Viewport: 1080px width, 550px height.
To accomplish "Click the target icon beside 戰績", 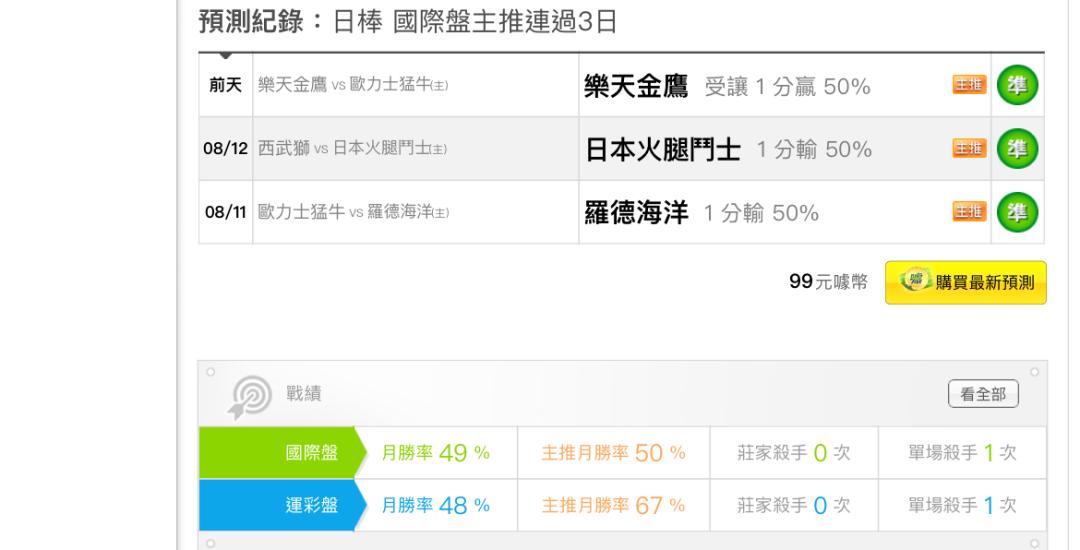I will click(250, 396).
